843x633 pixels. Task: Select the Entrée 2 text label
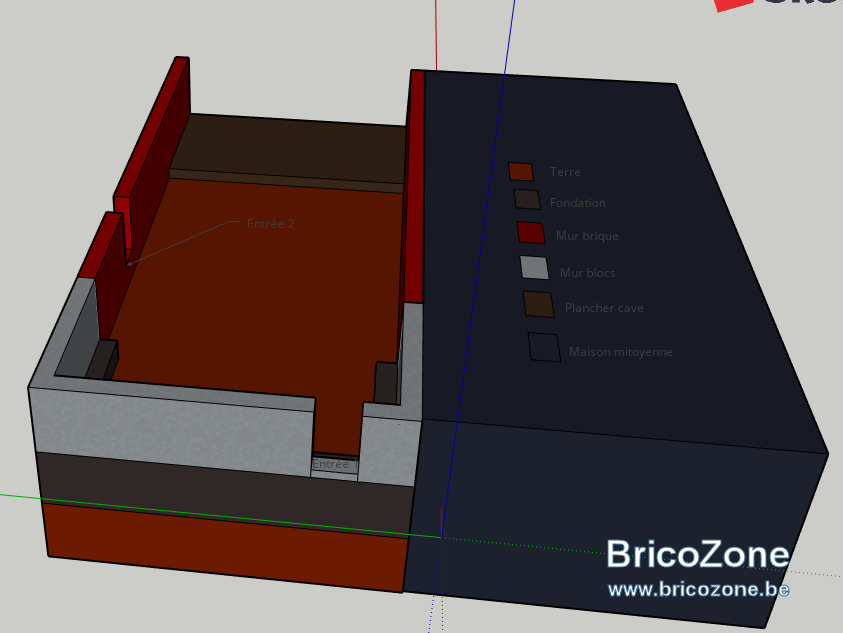[x=270, y=224]
